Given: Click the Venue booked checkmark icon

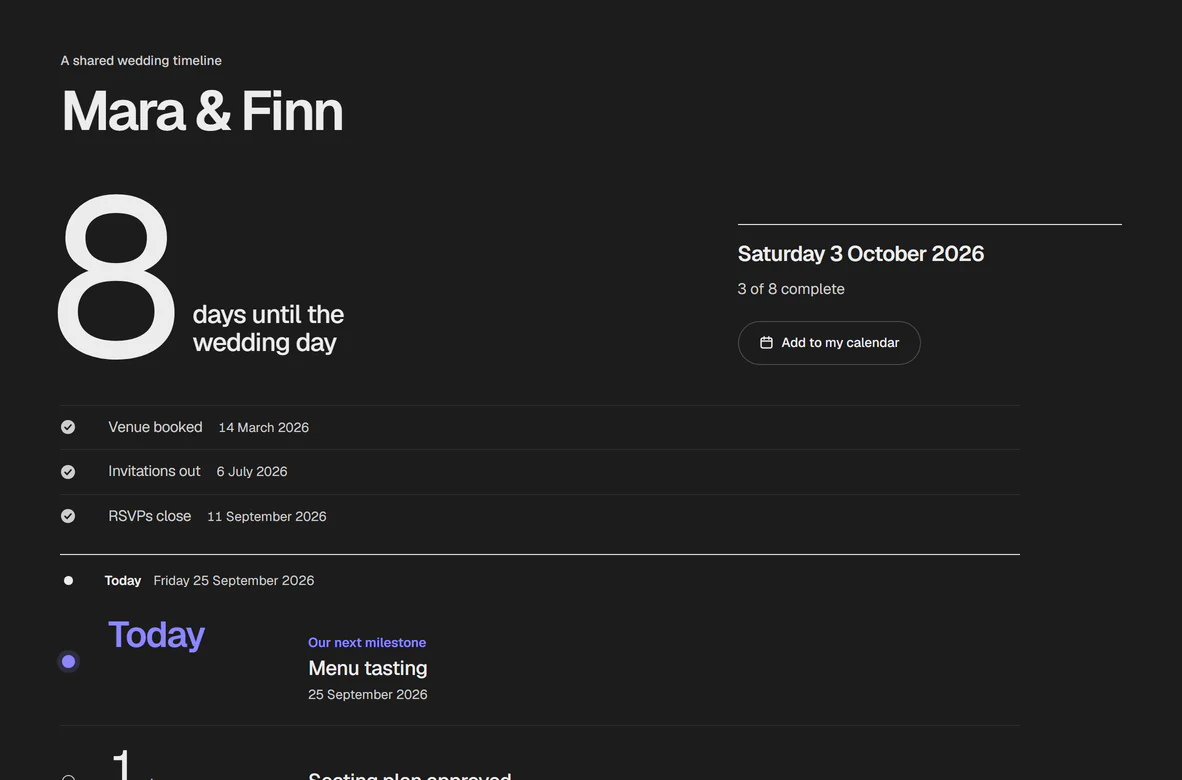Looking at the screenshot, I should (68, 427).
